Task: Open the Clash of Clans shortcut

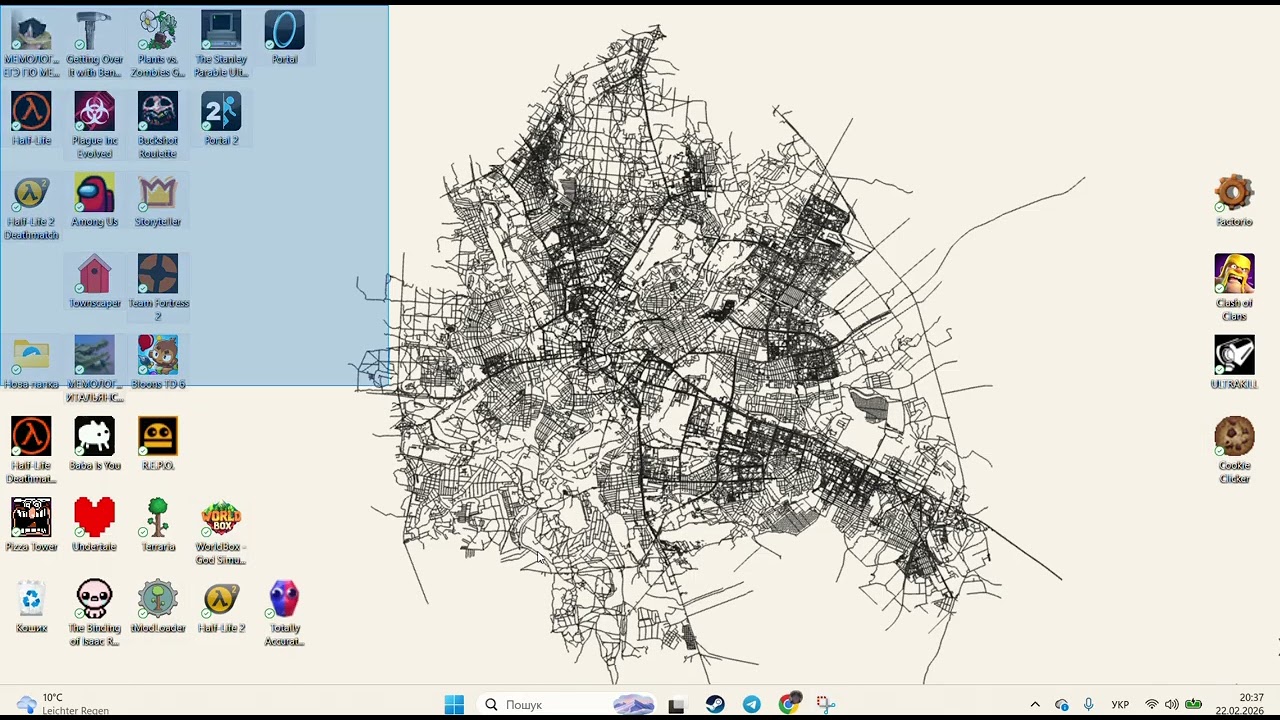Action: click(x=1234, y=288)
